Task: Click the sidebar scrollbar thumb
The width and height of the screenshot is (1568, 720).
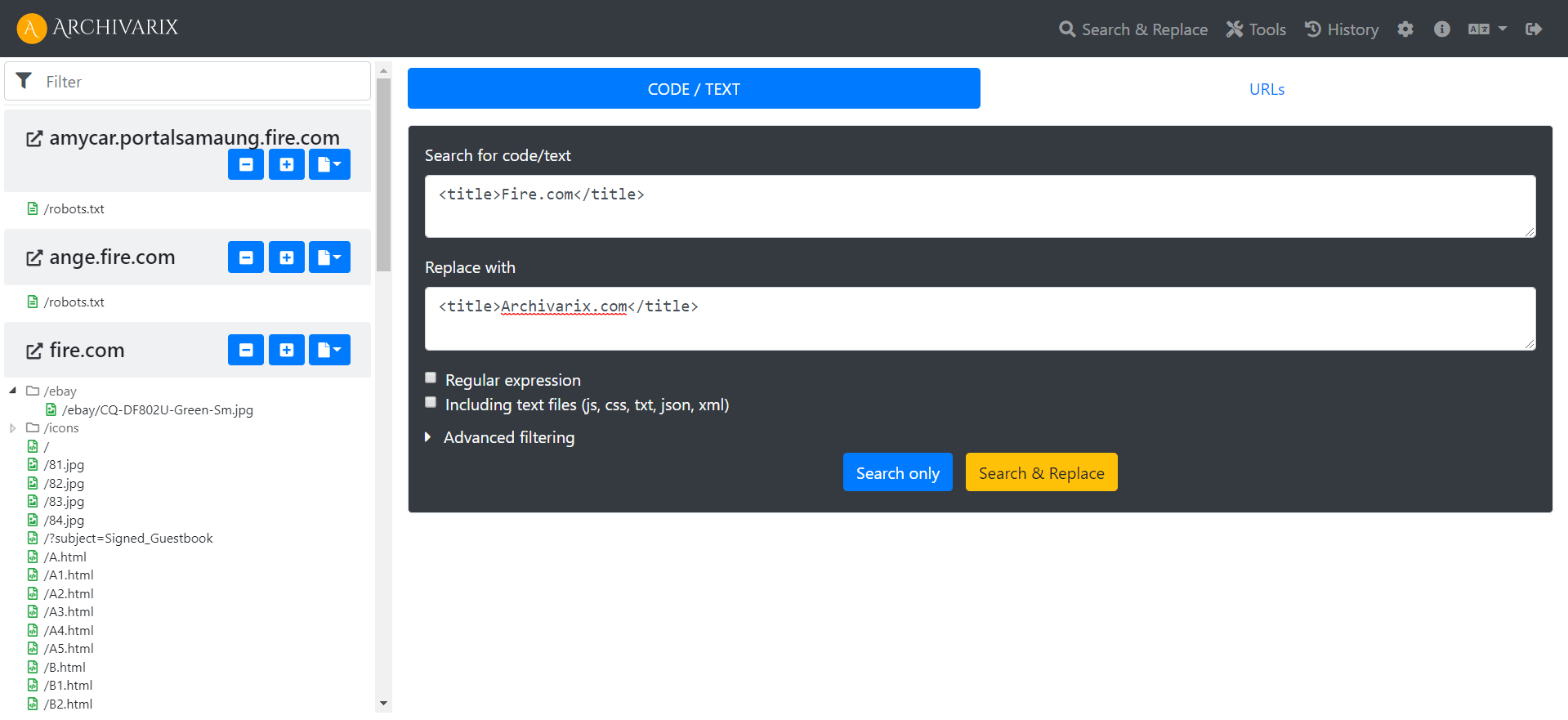Action: [383, 175]
